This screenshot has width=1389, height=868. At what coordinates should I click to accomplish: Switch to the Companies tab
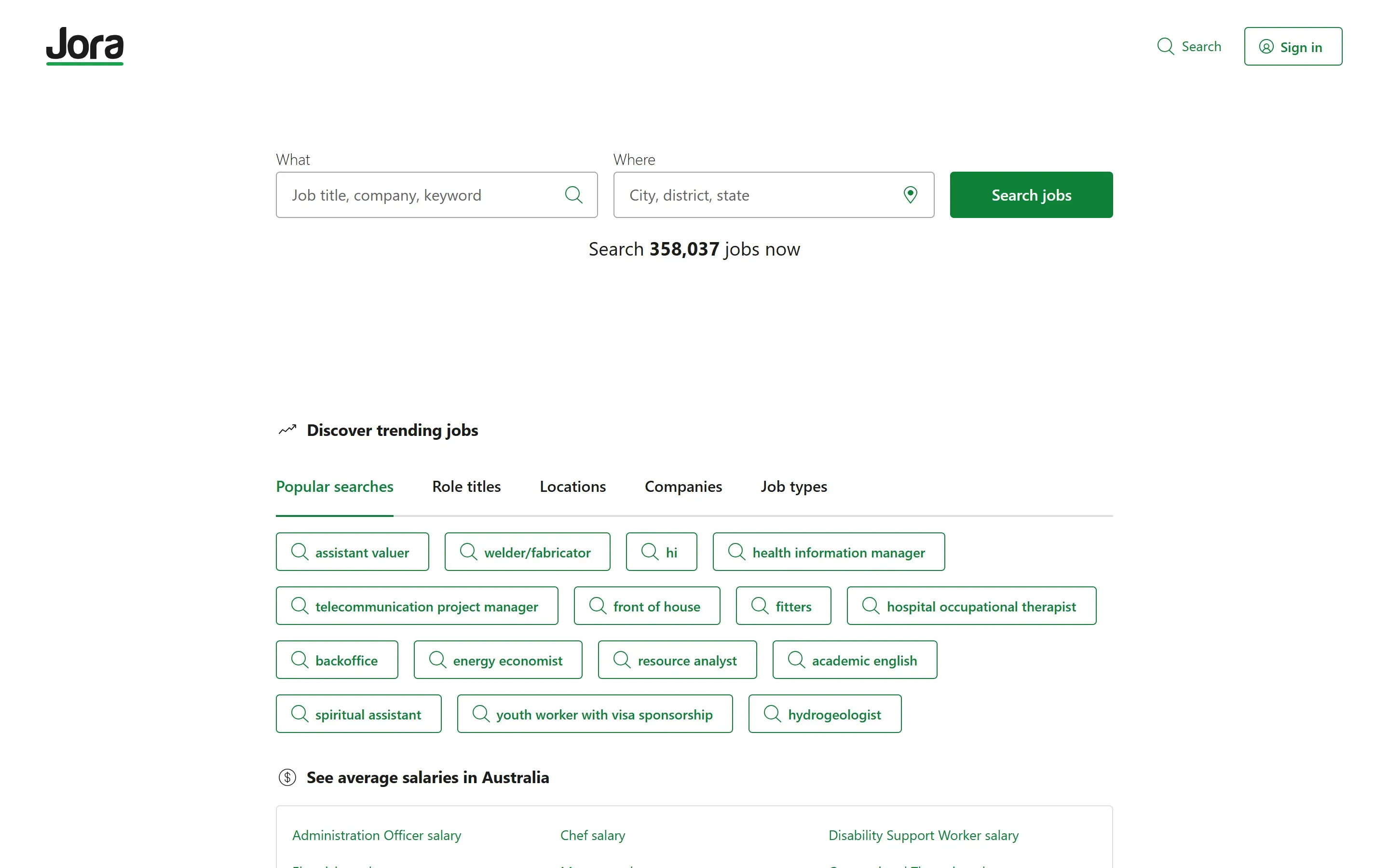[683, 486]
